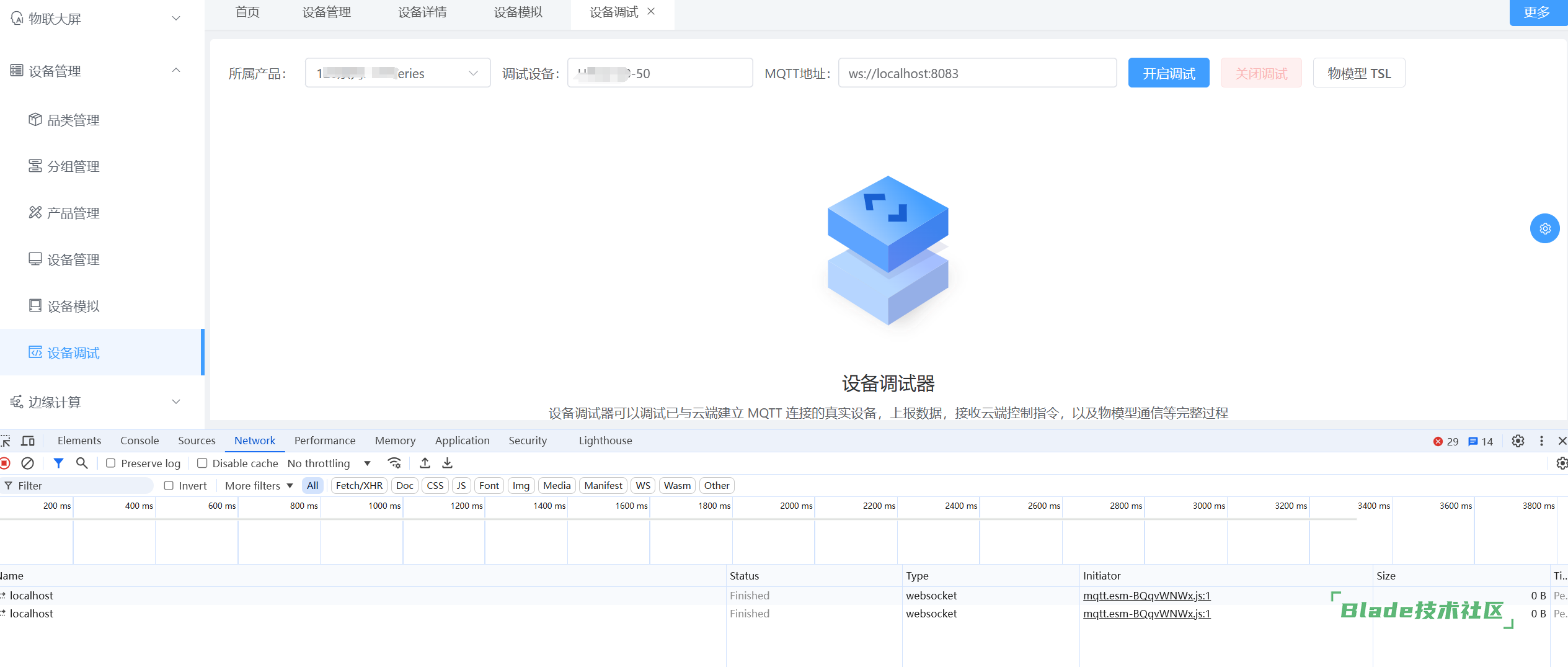Open the No throttling dropdown
This screenshot has width=1568, height=667.
329,463
